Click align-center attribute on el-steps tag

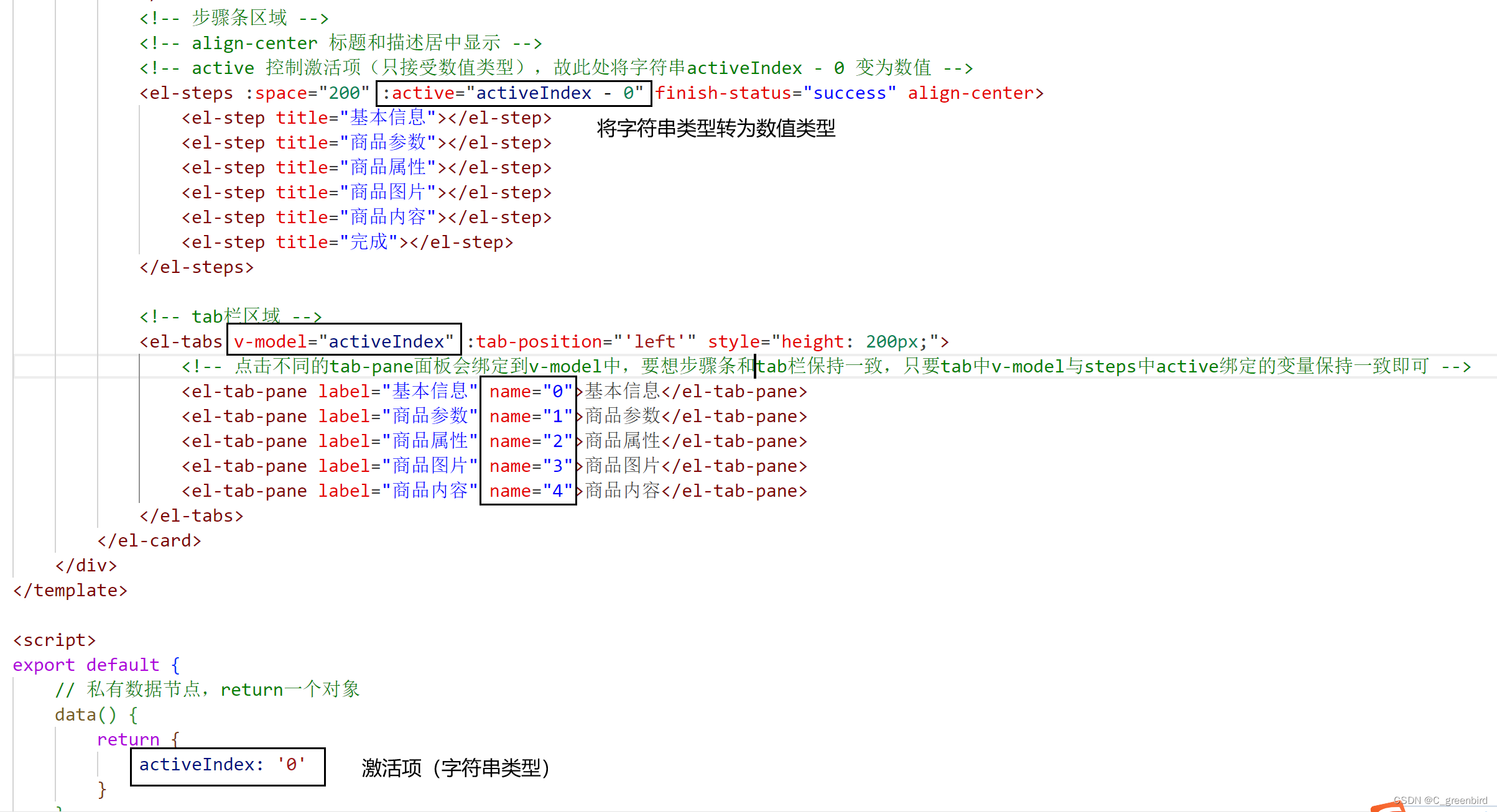[x=970, y=93]
